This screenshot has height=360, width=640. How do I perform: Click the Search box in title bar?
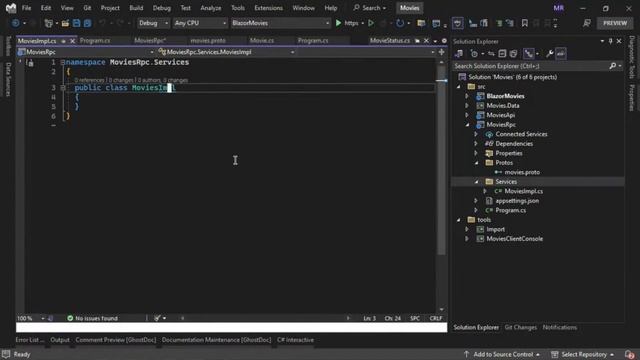(370, 8)
